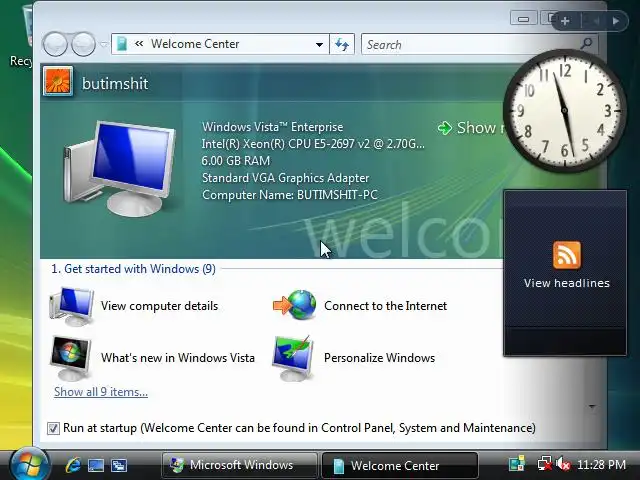
Task: Expand the address bar dropdown arrow
Action: point(320,44)
